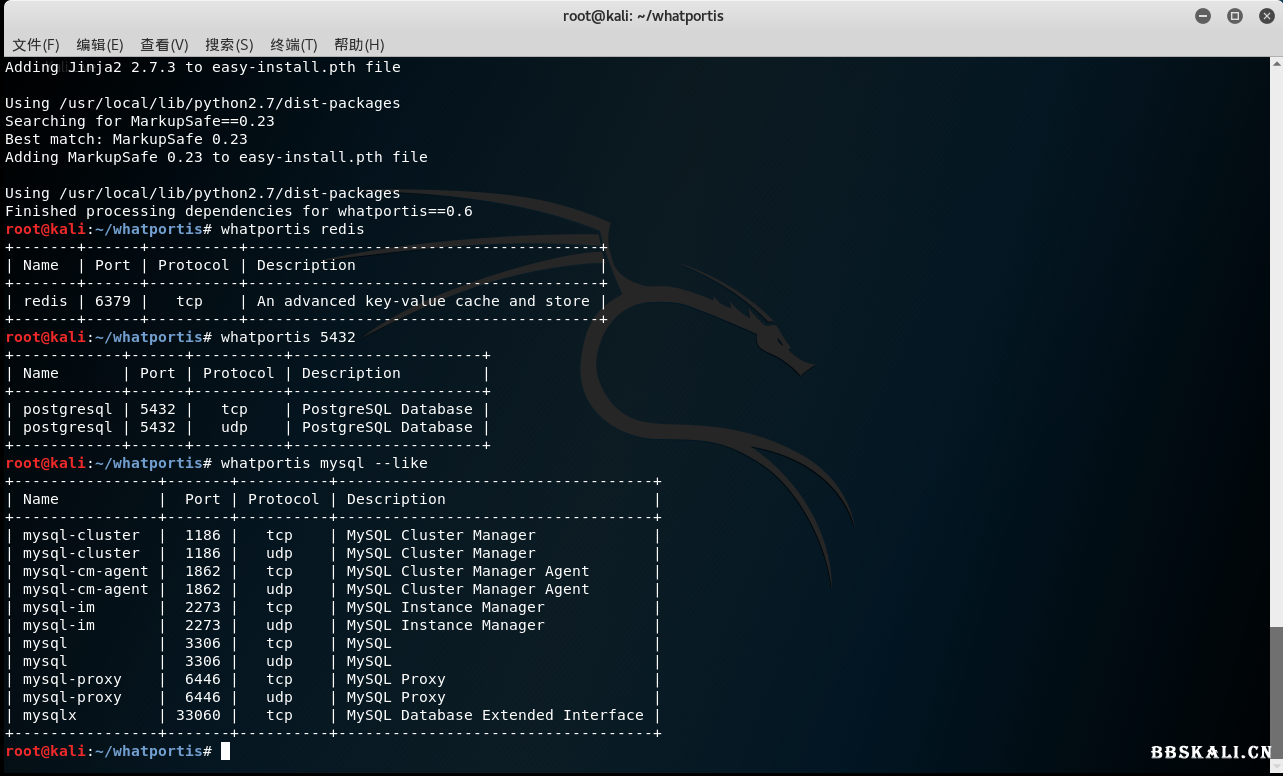Click the cursor block at the last prompt

[x=225, y=751]
